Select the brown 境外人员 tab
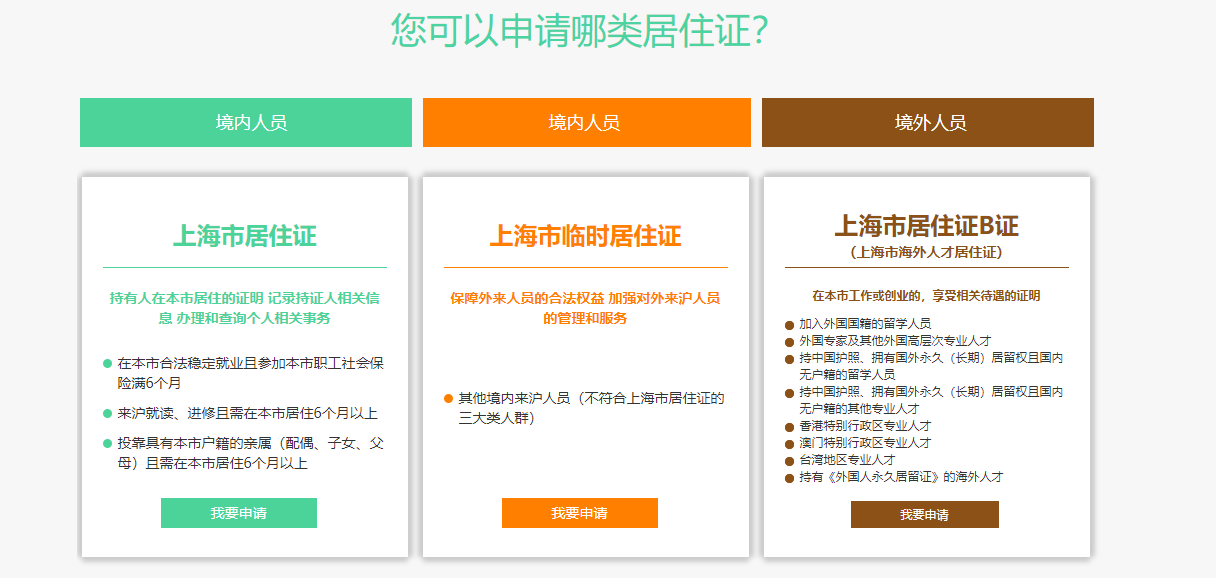The image size is (1216, 578). [928, 122]
